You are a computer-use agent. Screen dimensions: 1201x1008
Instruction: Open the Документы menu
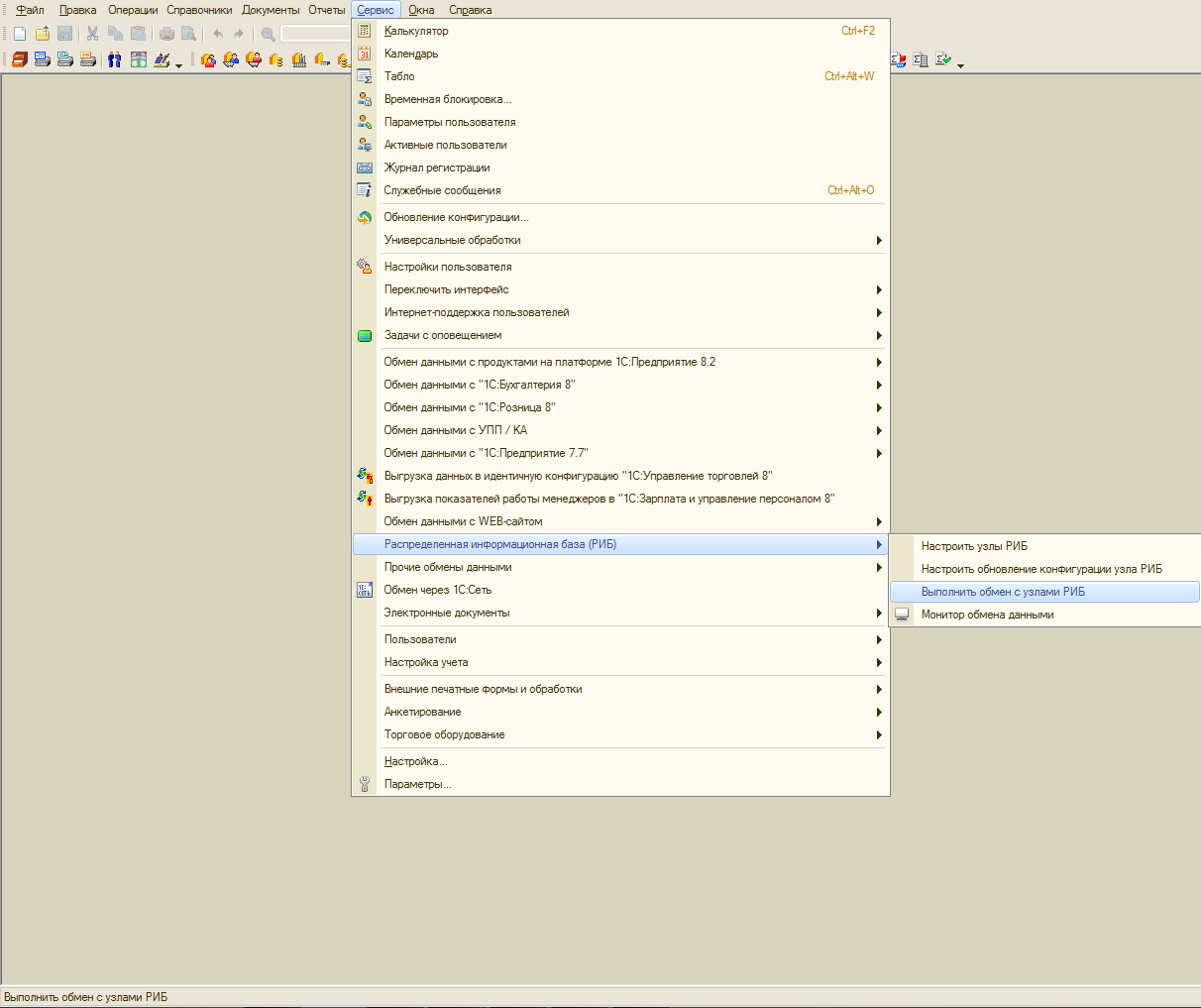pyautogui.click(x=271, y=10)
